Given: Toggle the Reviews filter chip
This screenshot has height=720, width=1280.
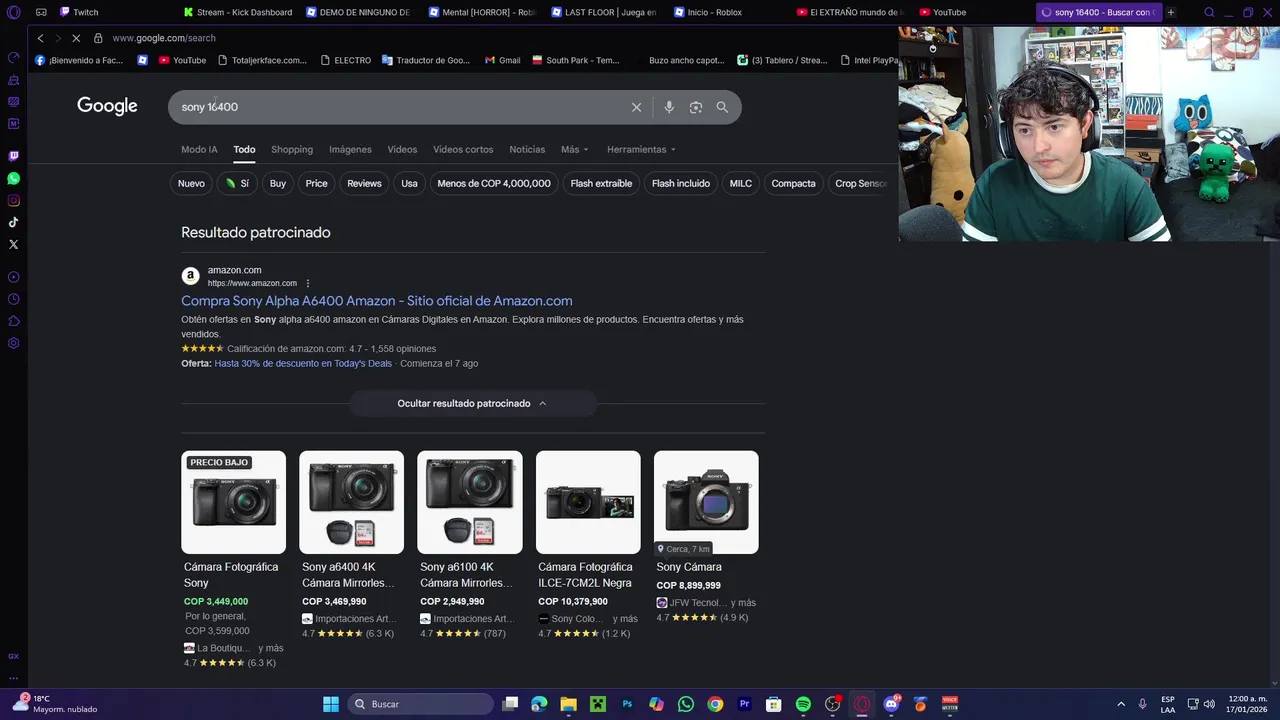Looking at the screenshot, I should (x=364, y=183).
